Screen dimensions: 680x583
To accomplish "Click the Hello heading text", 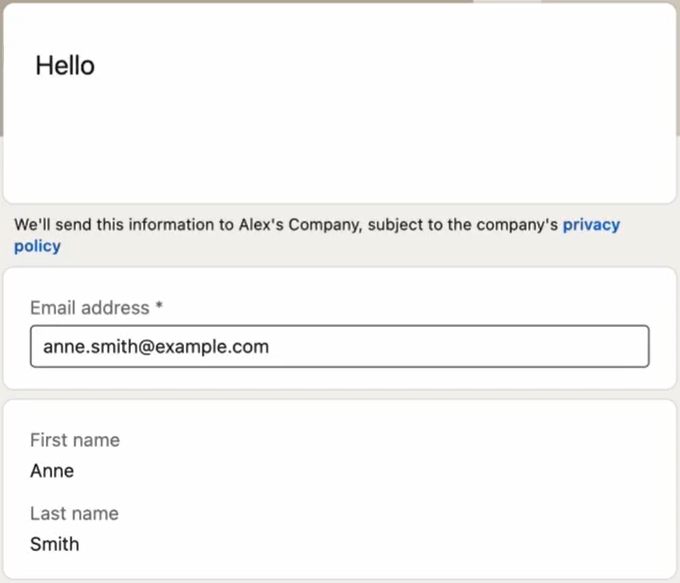I will pyautogui.click(x=65, y=66).
